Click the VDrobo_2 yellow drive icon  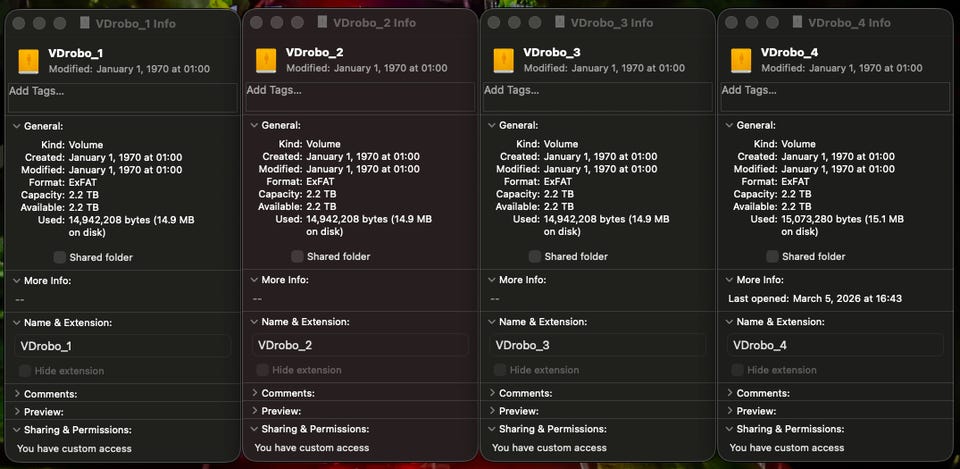265,59
